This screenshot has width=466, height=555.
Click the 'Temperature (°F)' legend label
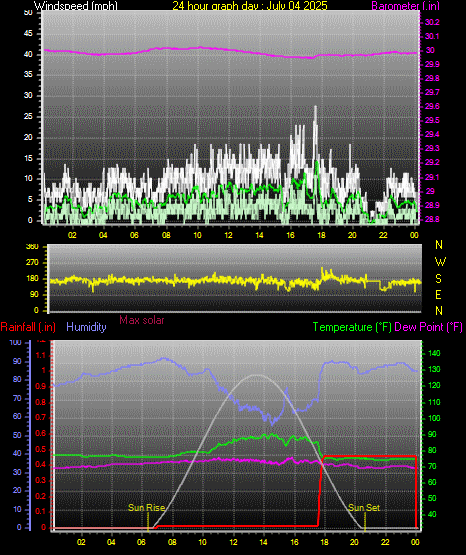(352, 327)
